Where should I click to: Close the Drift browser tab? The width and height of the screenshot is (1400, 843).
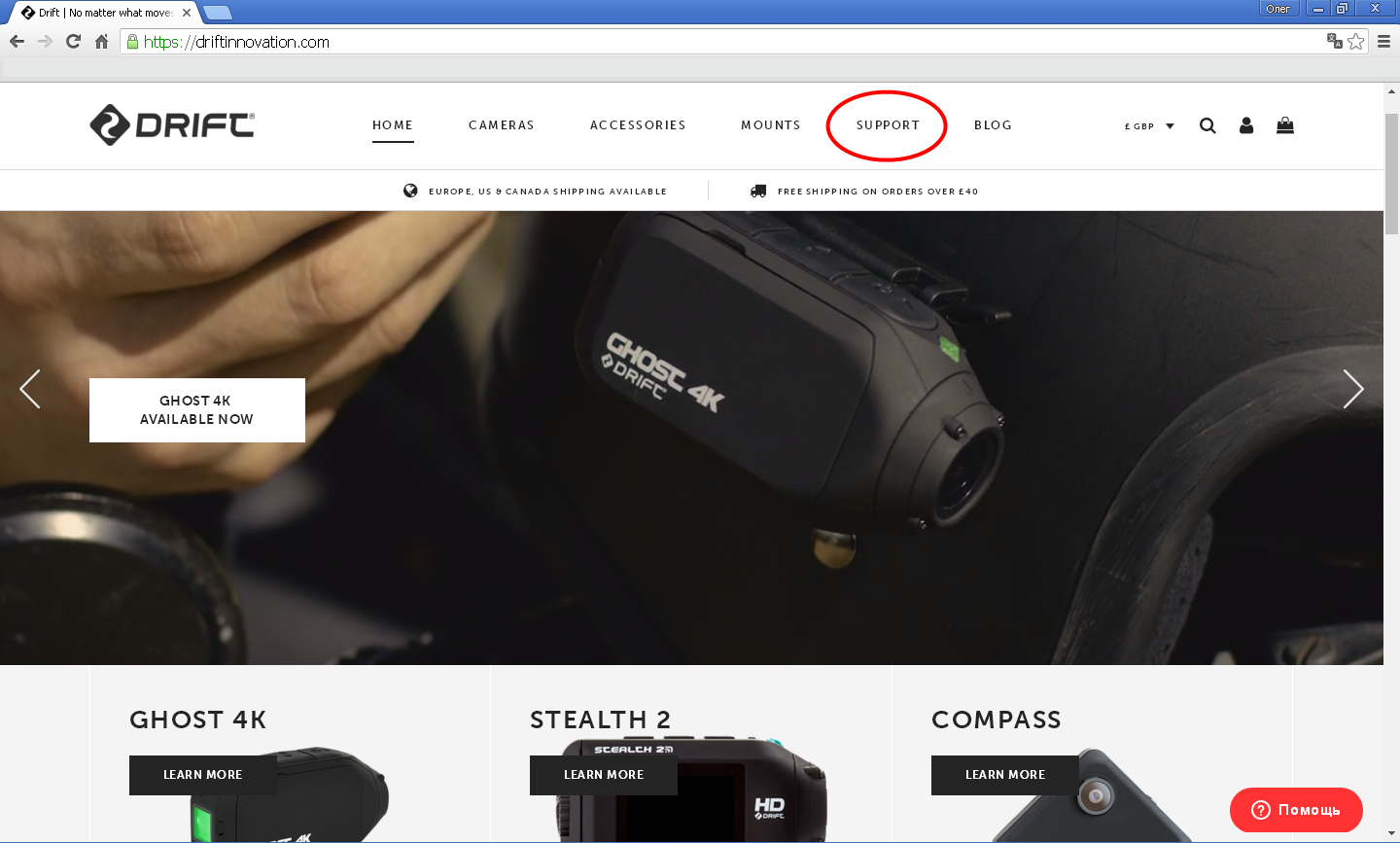pyautogui.click(x=187, y=13)
